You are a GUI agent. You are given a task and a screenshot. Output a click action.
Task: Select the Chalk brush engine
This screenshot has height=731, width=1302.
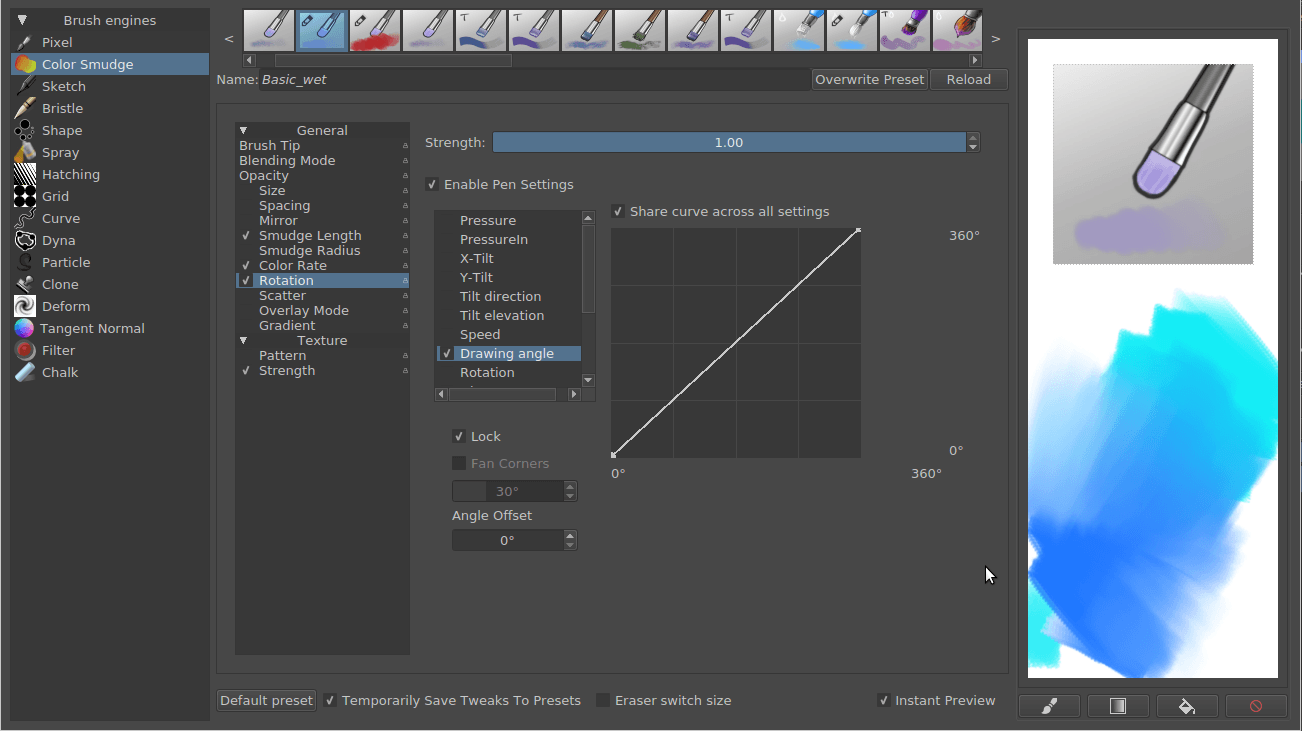(58, 372)
